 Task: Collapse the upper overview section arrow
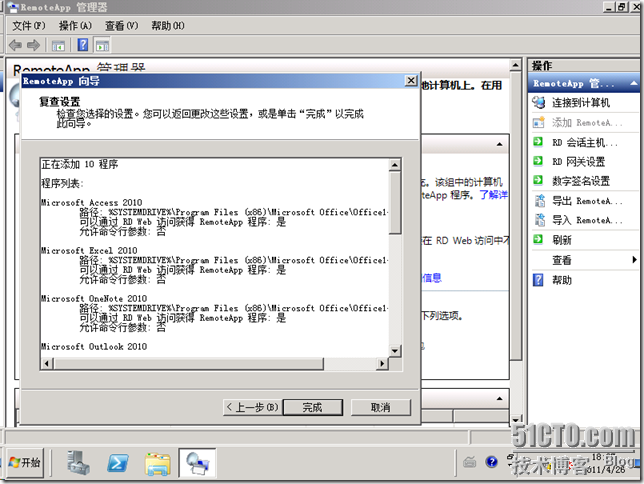(x=499, y=144)
